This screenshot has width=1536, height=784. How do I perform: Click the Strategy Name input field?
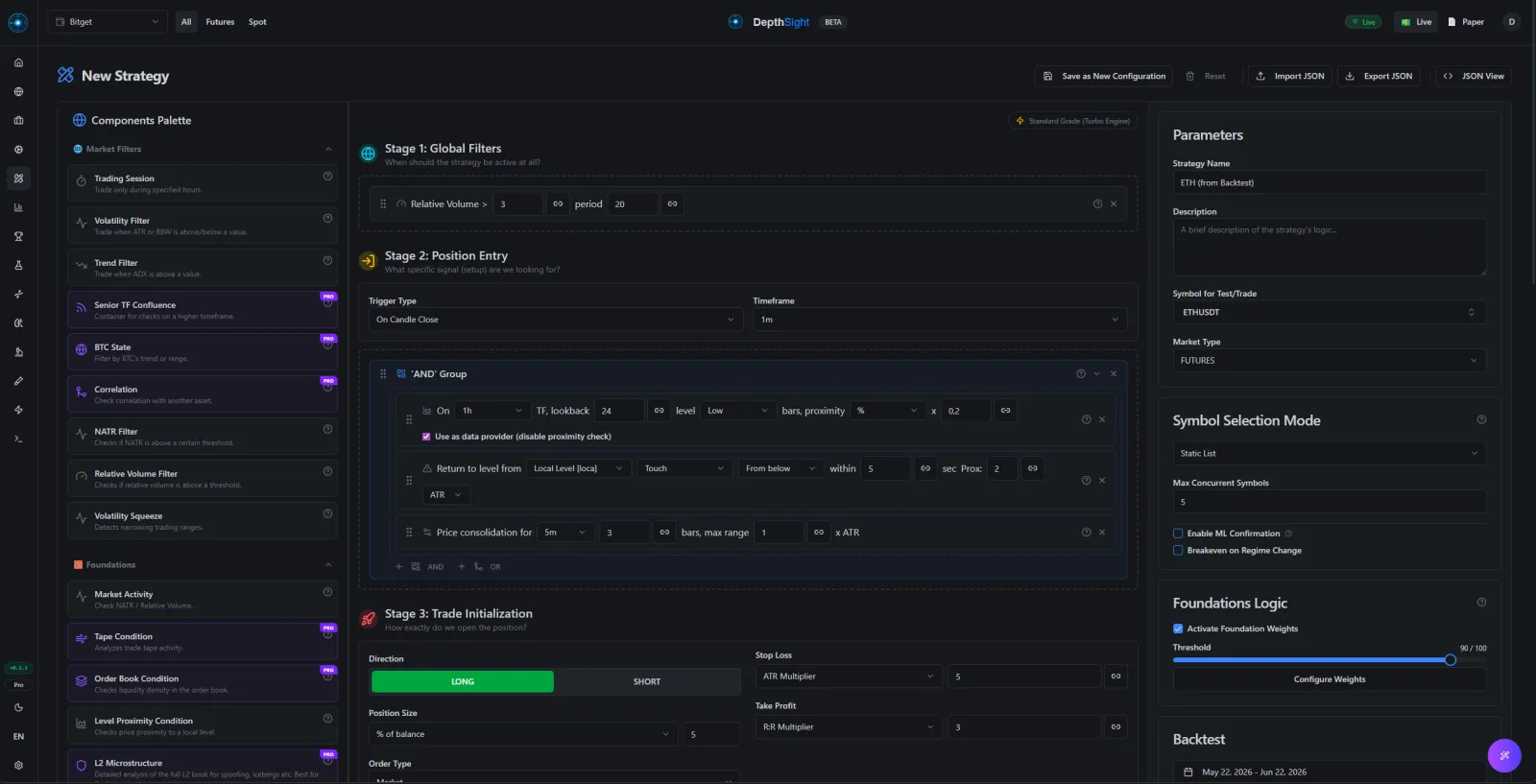(1329, 182)
